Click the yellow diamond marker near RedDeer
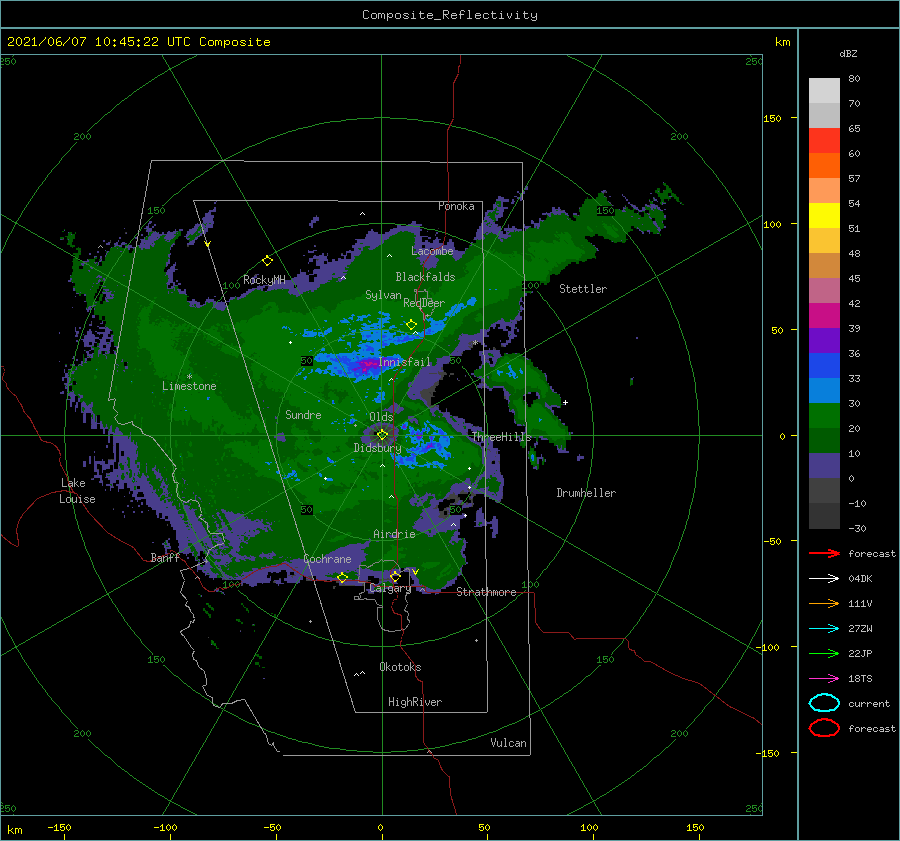The height and width of the screenshot is (841, 900). (x=411, y=325)
